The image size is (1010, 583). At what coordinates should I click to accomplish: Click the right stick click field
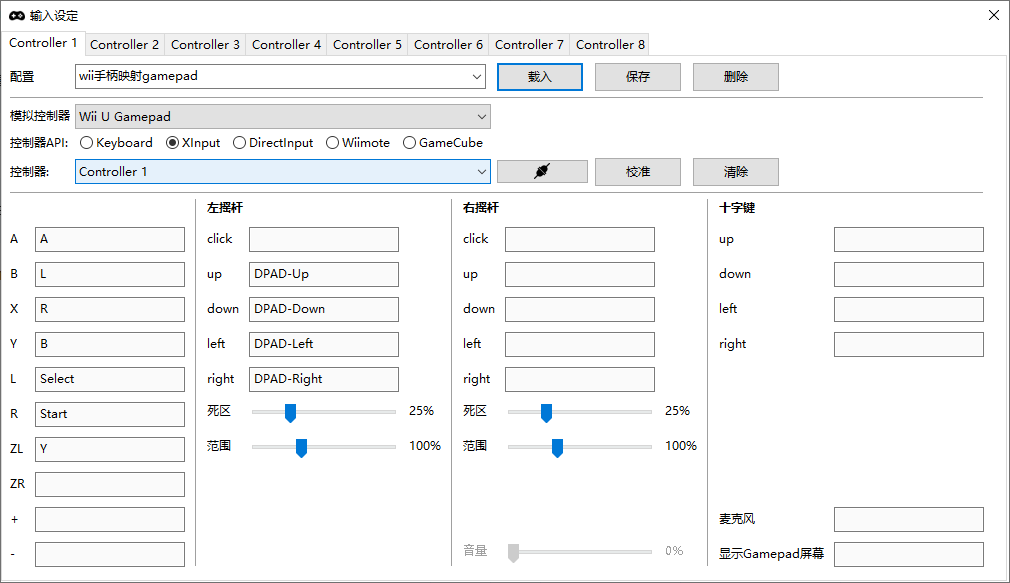click(x=580, y=239)
